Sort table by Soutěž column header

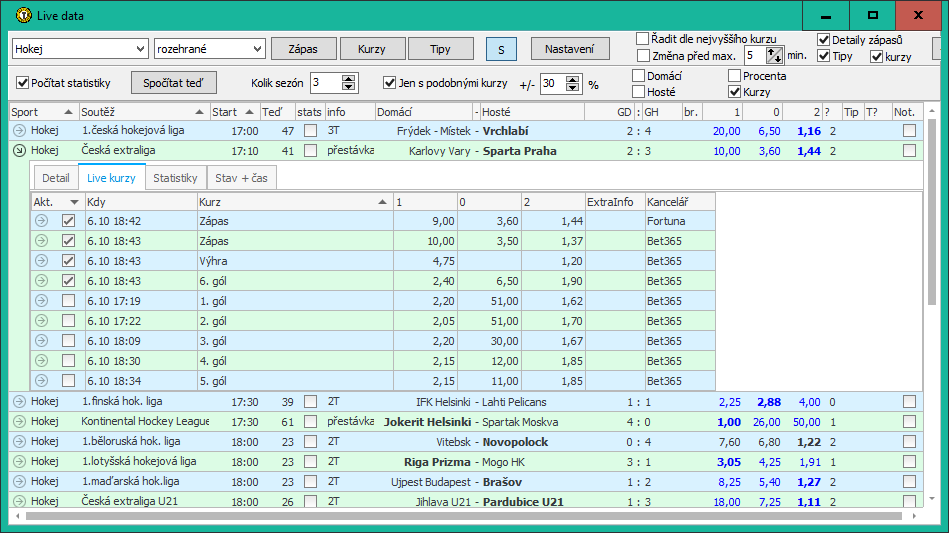point(142,112)
